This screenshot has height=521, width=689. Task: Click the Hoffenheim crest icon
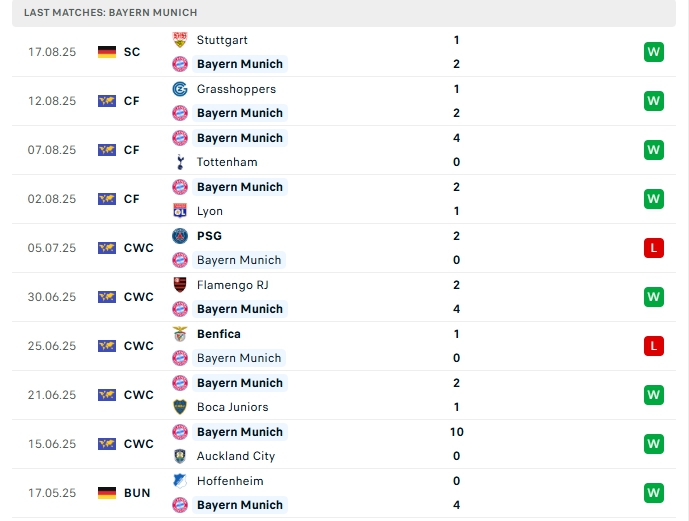tap(180, 481)
